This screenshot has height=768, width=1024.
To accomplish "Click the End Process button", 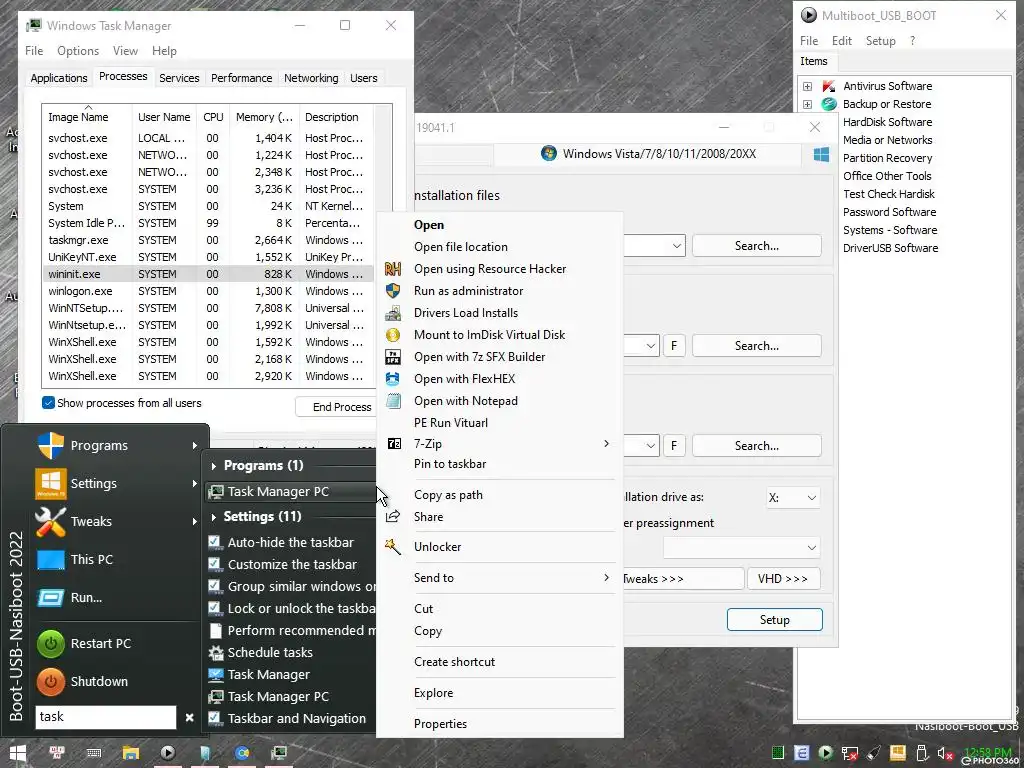I will (x=336, y=407).
